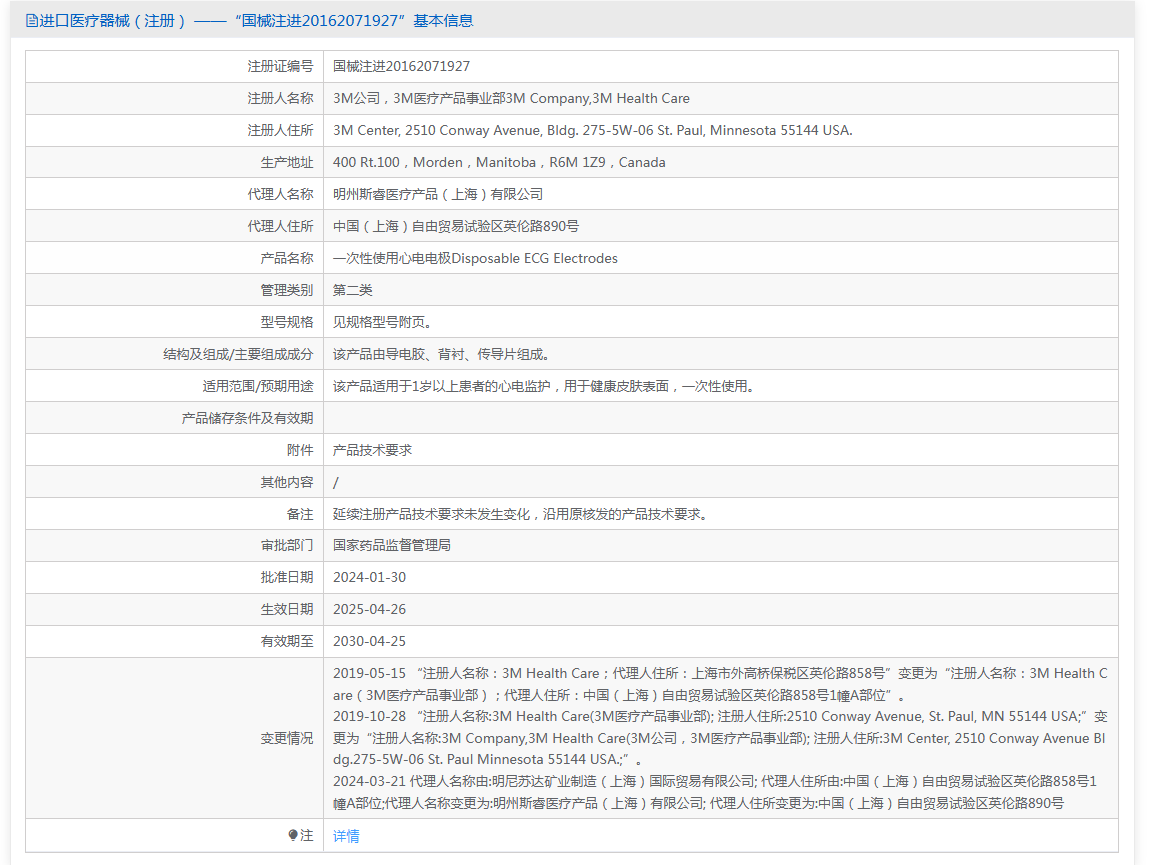Click the document icon beside 进口医疗器械 header
This screenshot has width=1160, height=865.
pos(32,21)
